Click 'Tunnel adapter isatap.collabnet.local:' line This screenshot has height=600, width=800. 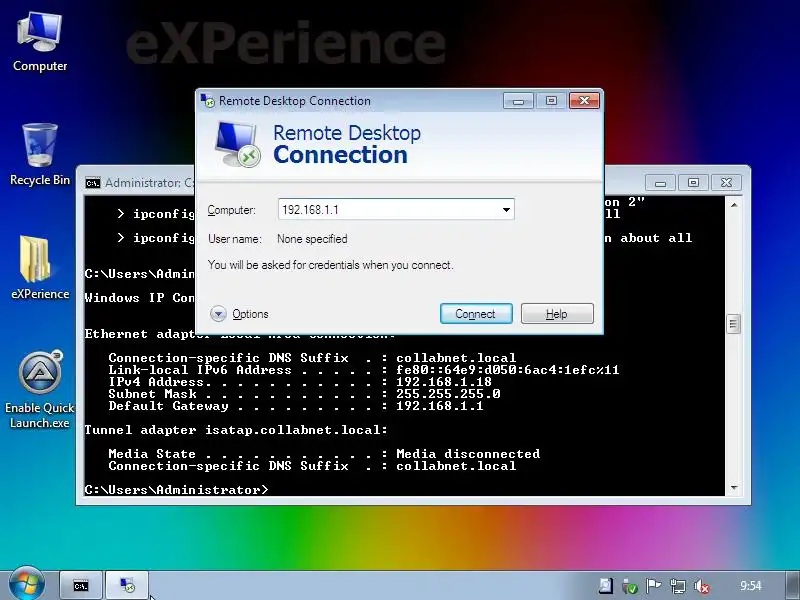click(x=236, y=430)
